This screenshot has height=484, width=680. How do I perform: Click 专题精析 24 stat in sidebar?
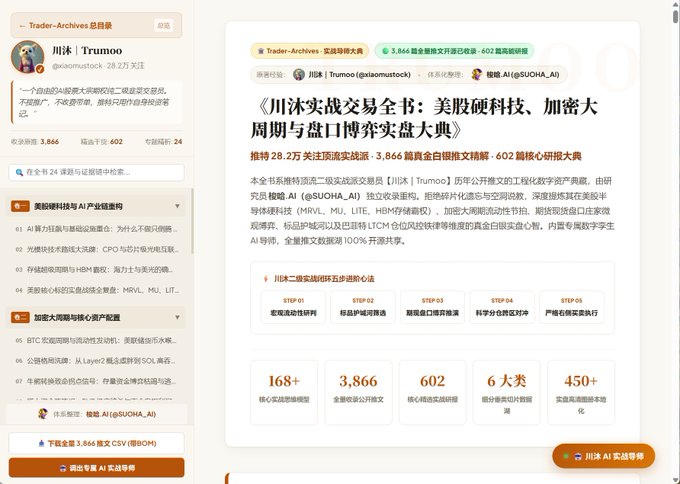click(163, 141)
